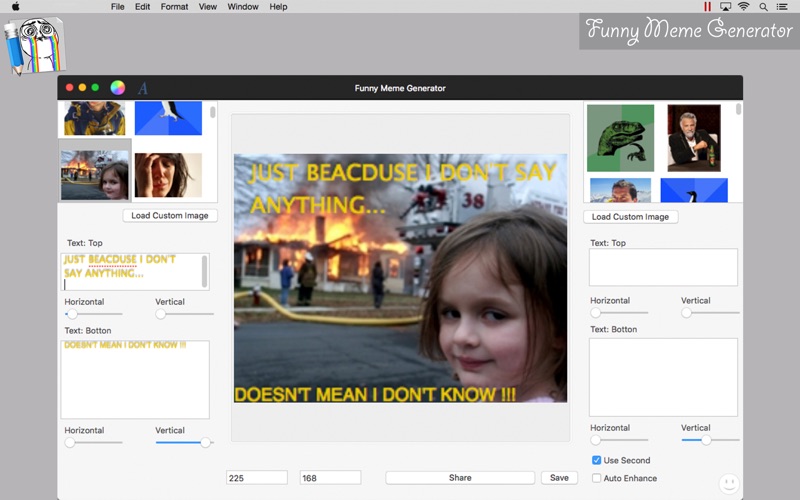Viewport: 800px width, 500px height.
Task: Click the right Load Custom Image button
Action: tap(630, 217)
